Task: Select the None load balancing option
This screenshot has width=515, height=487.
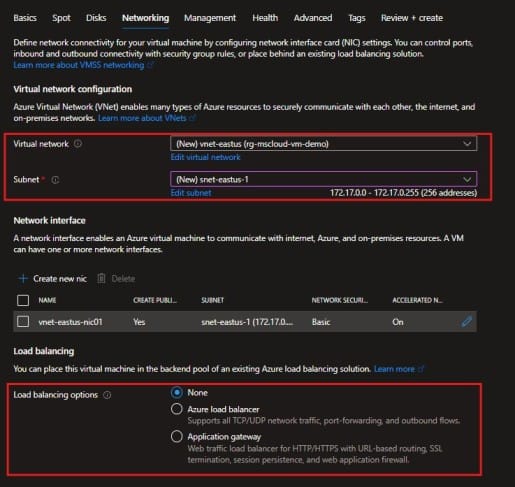Action: coord(177,393)
